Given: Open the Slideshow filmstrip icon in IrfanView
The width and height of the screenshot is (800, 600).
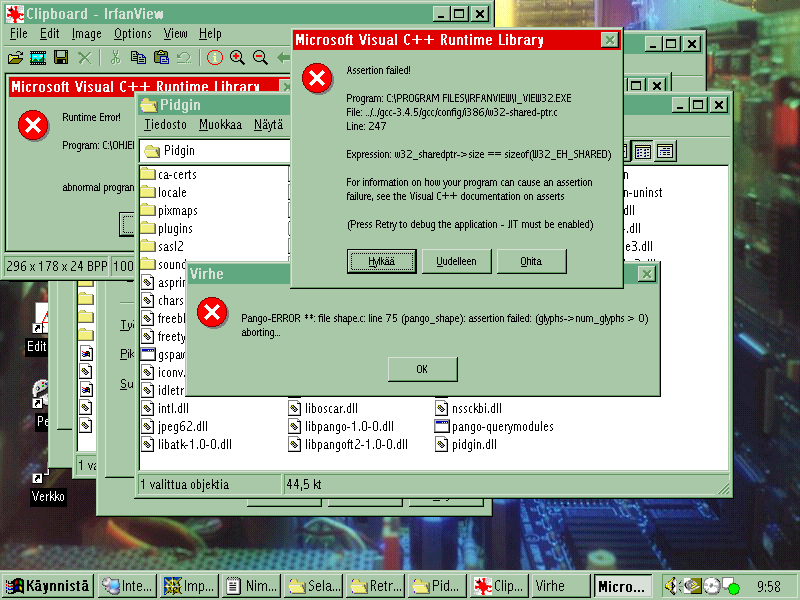Looking at the screenshot, I should (38, 58).
